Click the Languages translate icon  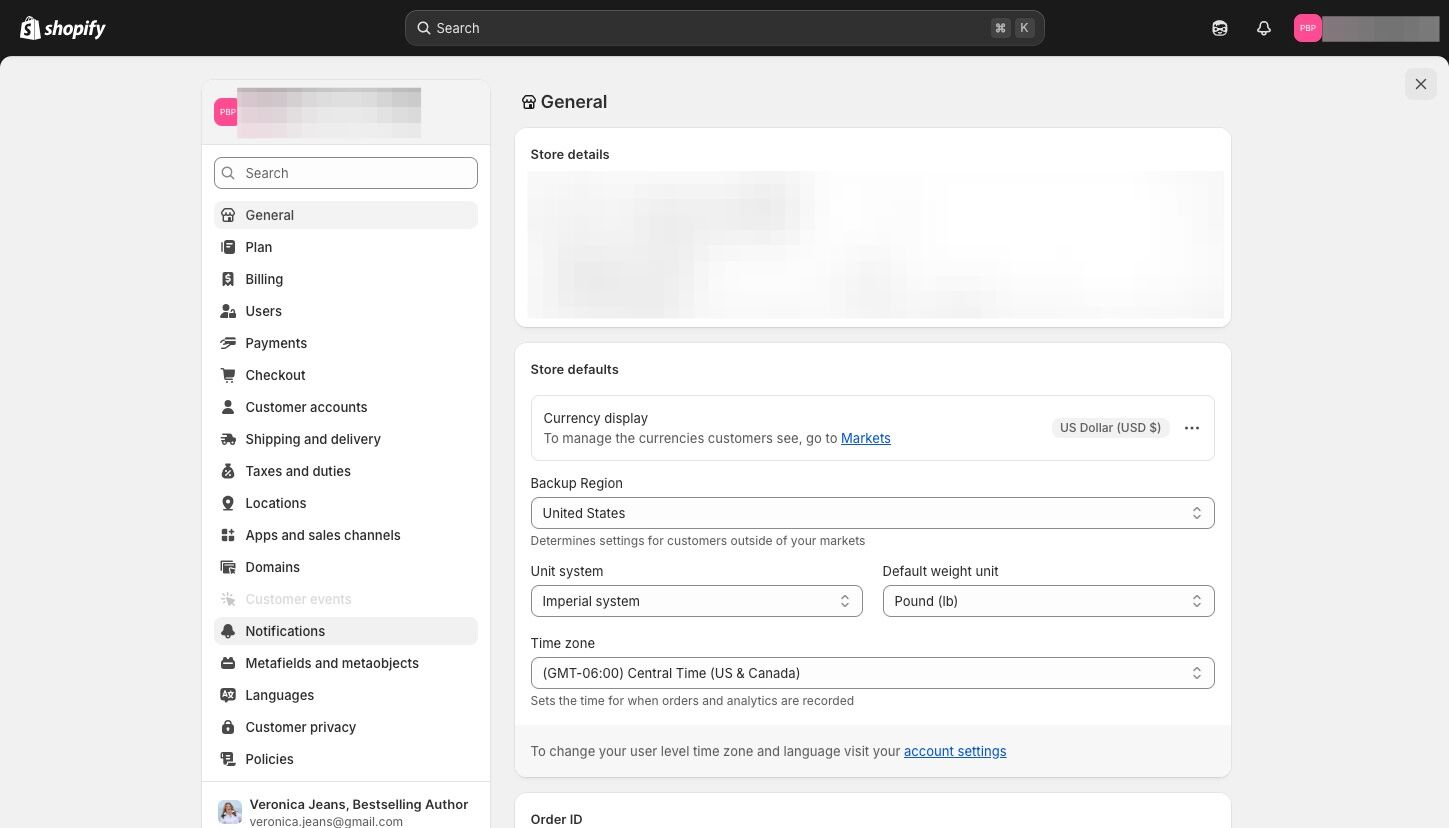[228, 695]
